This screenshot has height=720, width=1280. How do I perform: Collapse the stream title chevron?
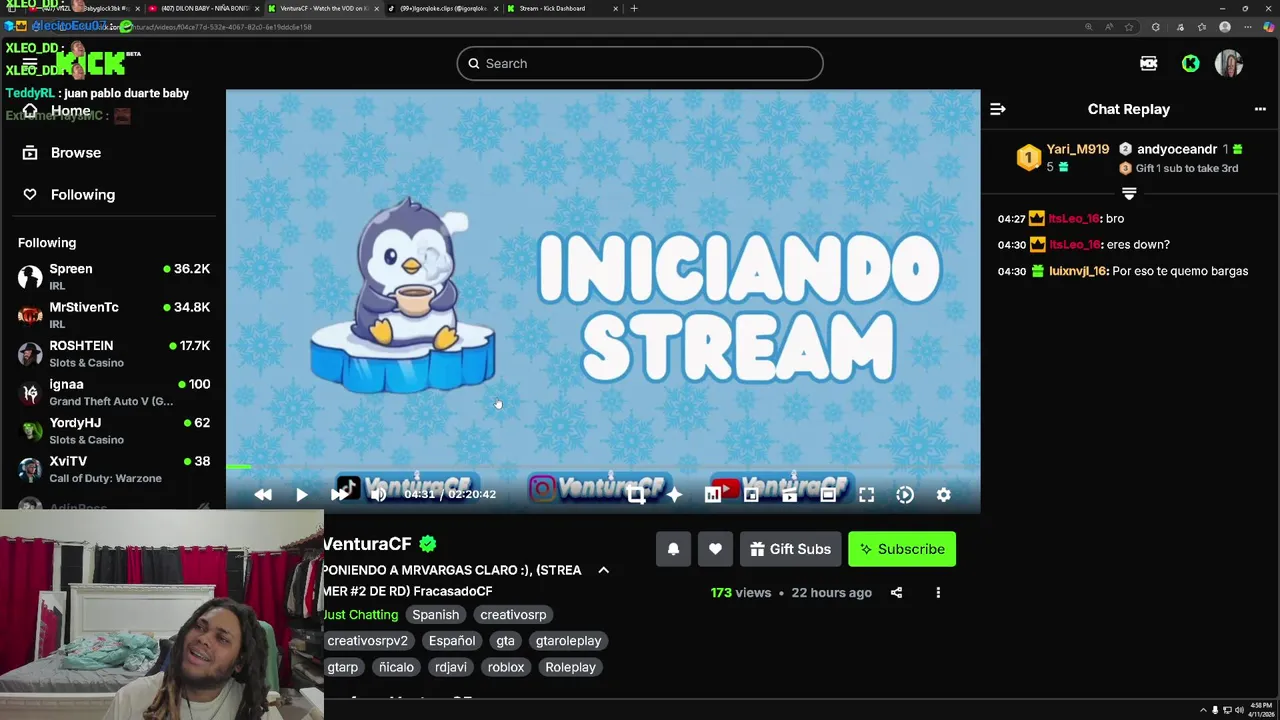[603, 570]
